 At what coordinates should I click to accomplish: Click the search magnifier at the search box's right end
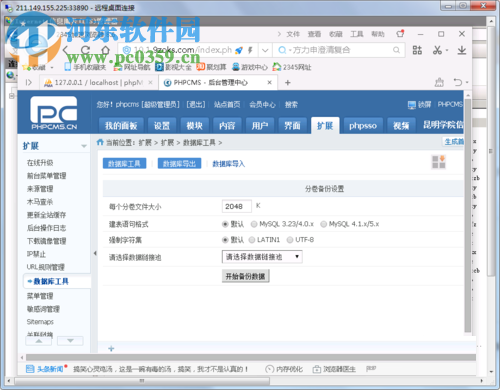click(396, 50)
